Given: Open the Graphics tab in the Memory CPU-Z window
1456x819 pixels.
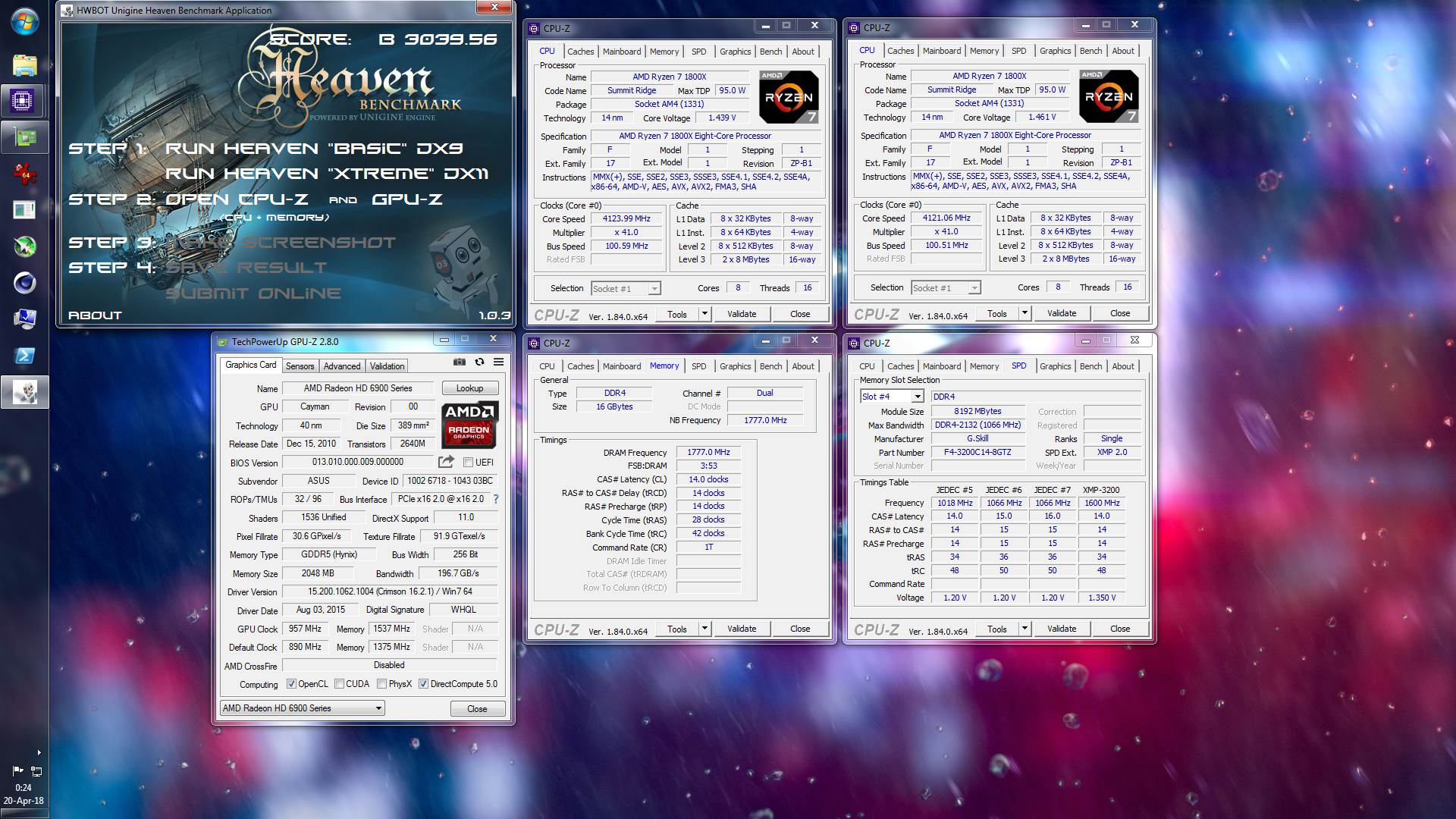Looking at the screenshot, I should (x=735, y=366).
